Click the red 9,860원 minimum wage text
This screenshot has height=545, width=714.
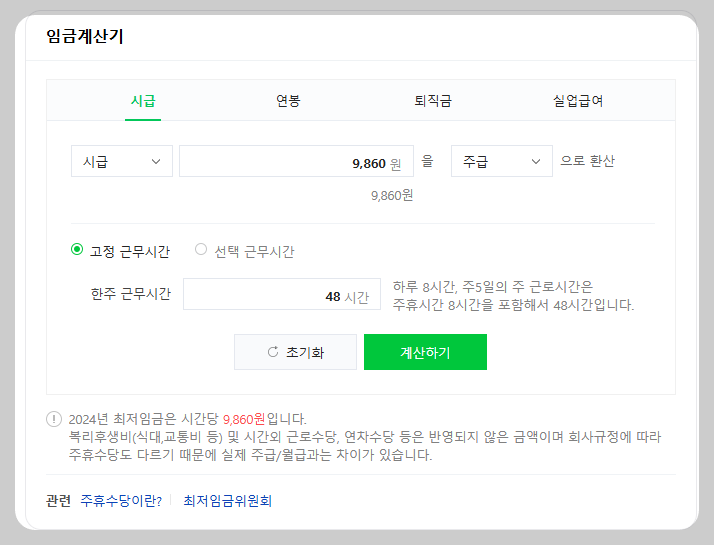[244, 419]
